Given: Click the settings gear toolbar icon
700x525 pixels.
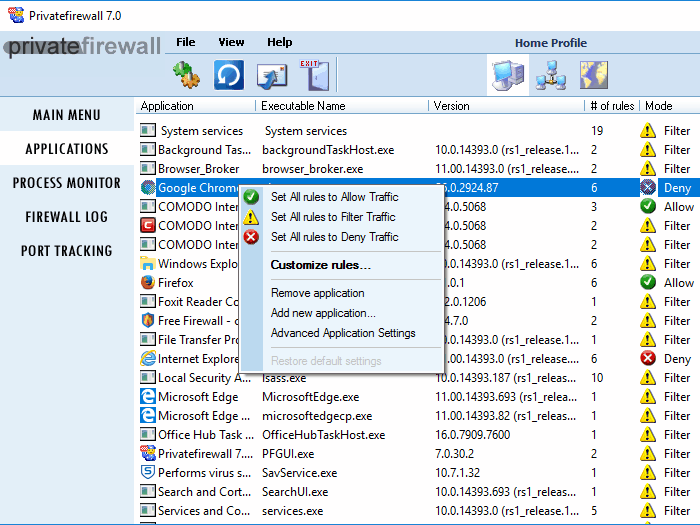Looking at the screenshot, I should (x=186, y=75).
